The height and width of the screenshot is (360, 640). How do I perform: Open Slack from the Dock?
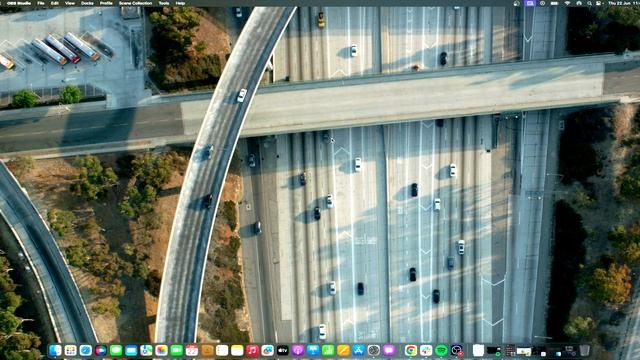coord(426,350)
